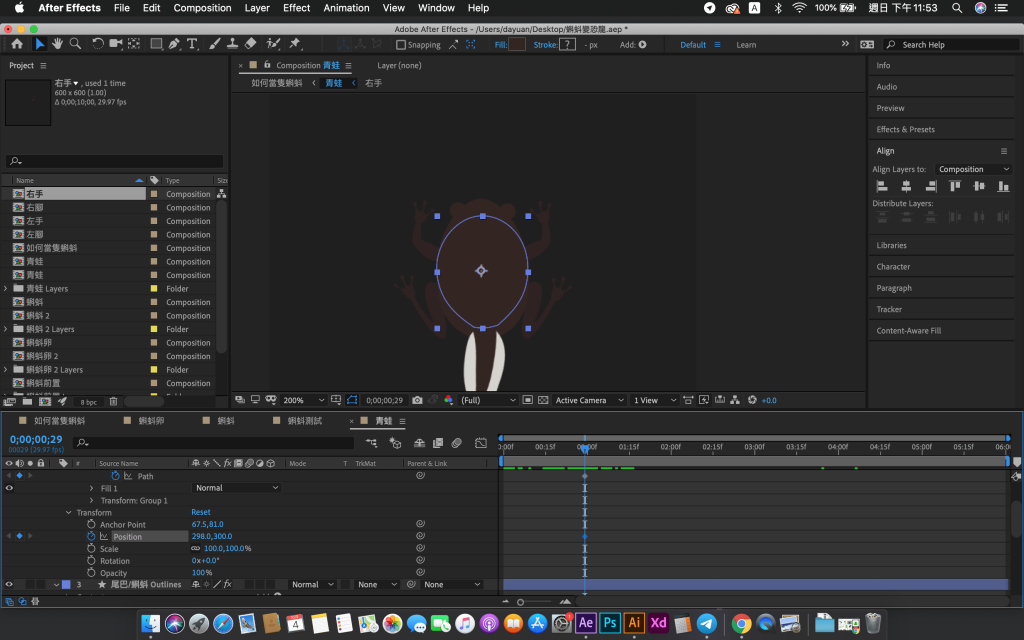The image size is (1024, 640).
Task: Select the Type tool
Action: point(192,44)
